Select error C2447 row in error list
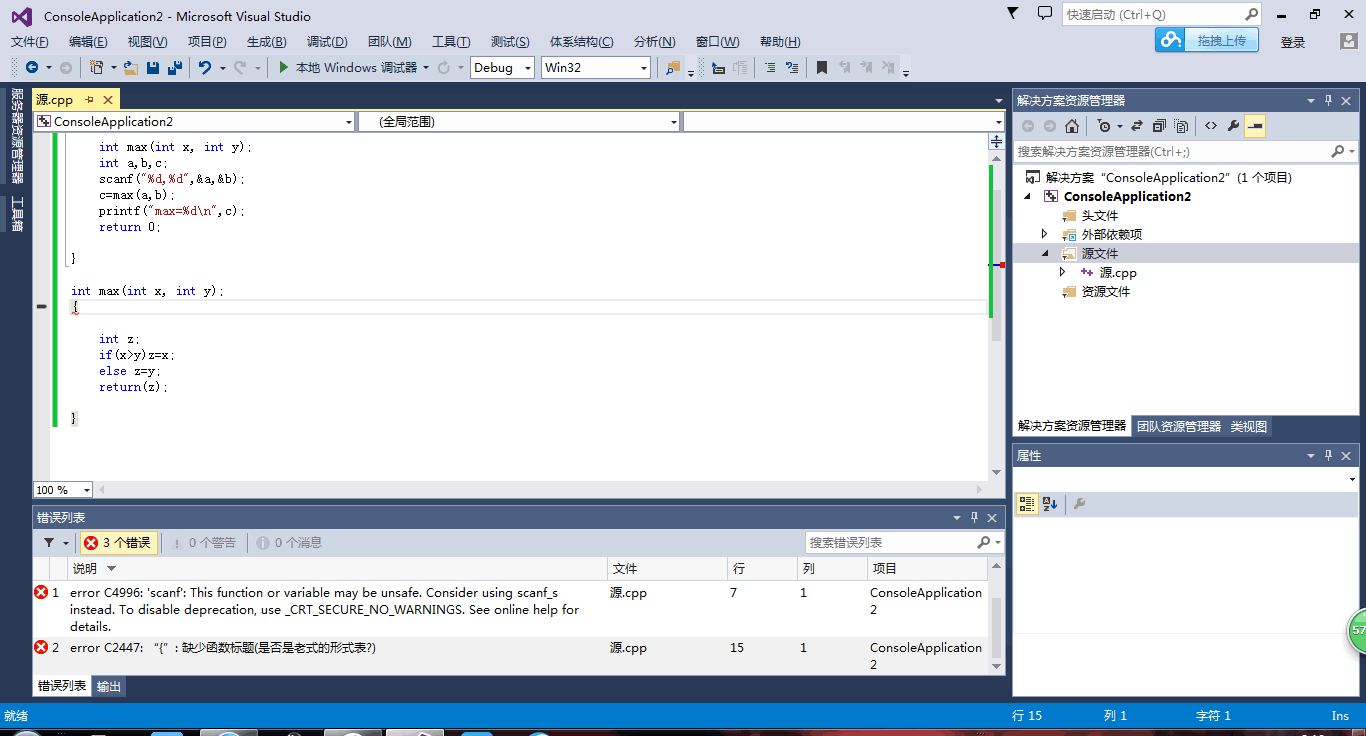1366x736 pixels. tap(510, 656)
